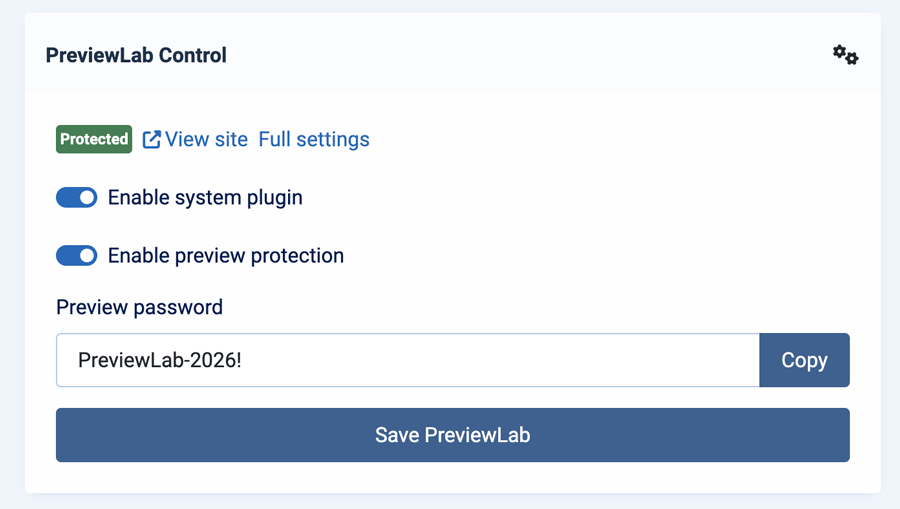Click the white knob of the system plugin switch
900x509 pixels.
click(x=87, y=197)
